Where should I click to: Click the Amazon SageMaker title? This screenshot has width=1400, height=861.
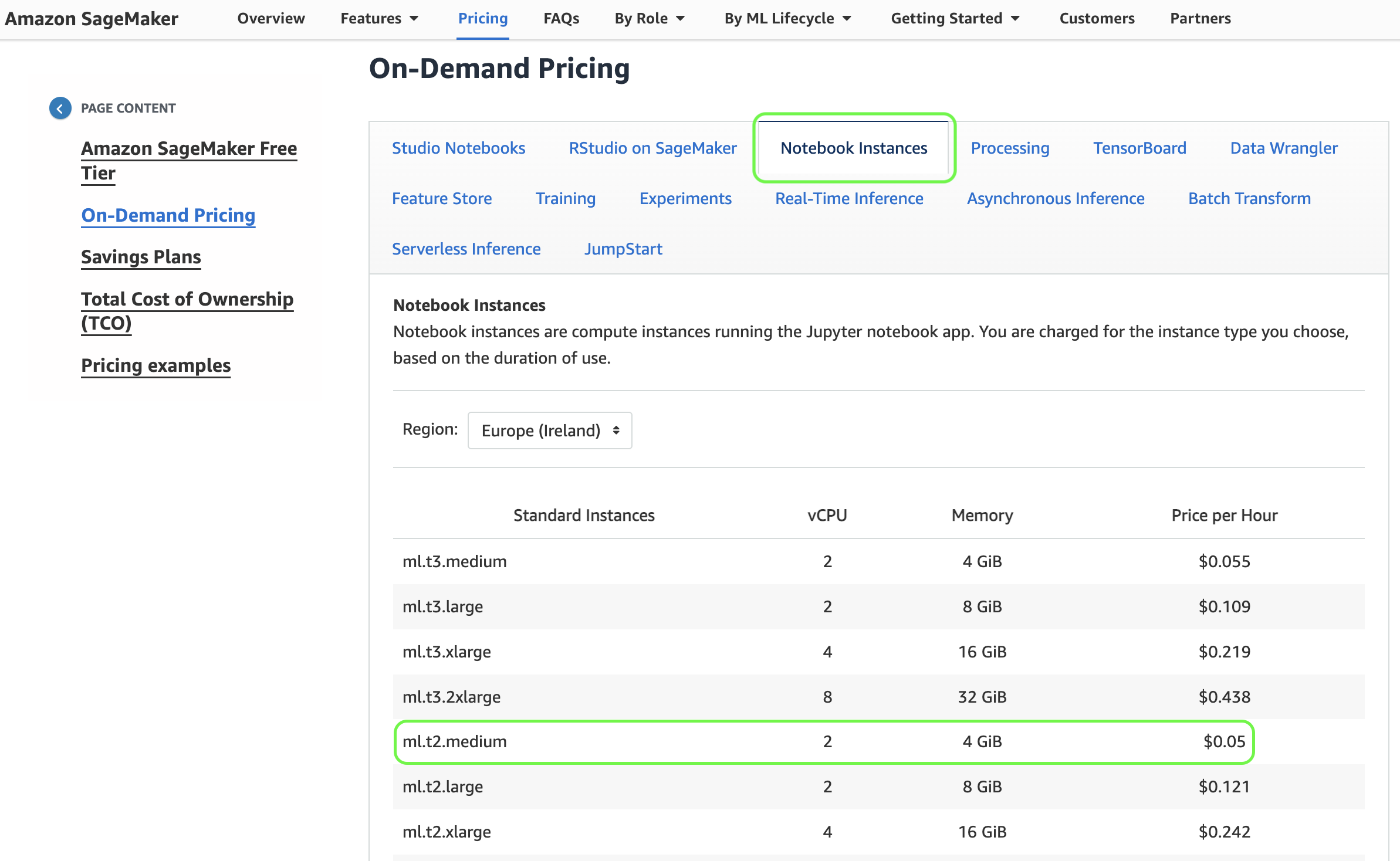click(92, 18)
